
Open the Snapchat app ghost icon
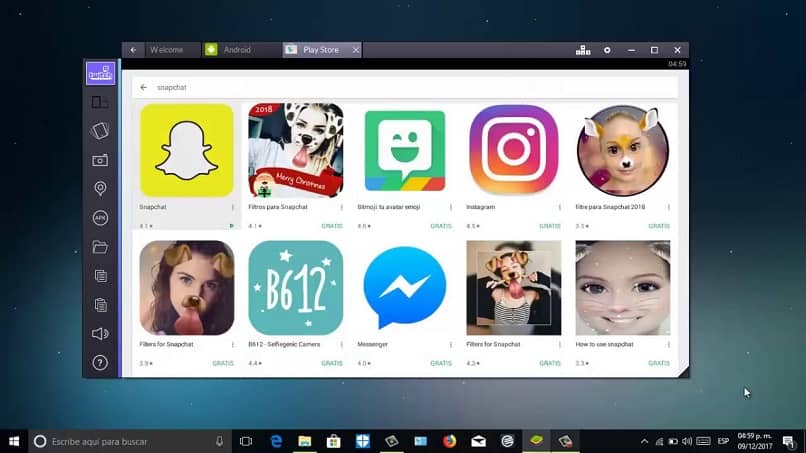[x=187, y=150]
